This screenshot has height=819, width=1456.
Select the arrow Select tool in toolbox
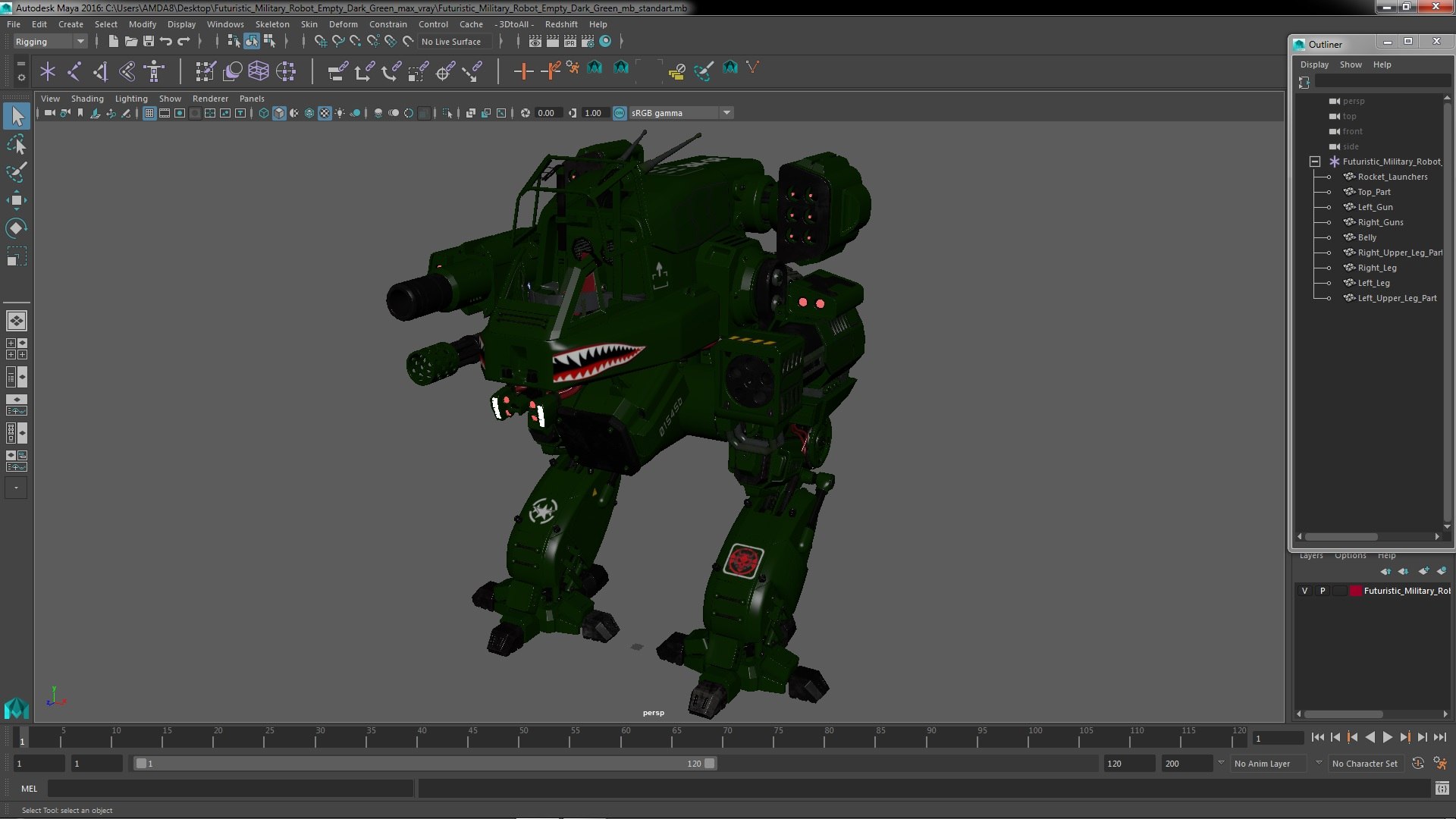[x=17, y=116]
